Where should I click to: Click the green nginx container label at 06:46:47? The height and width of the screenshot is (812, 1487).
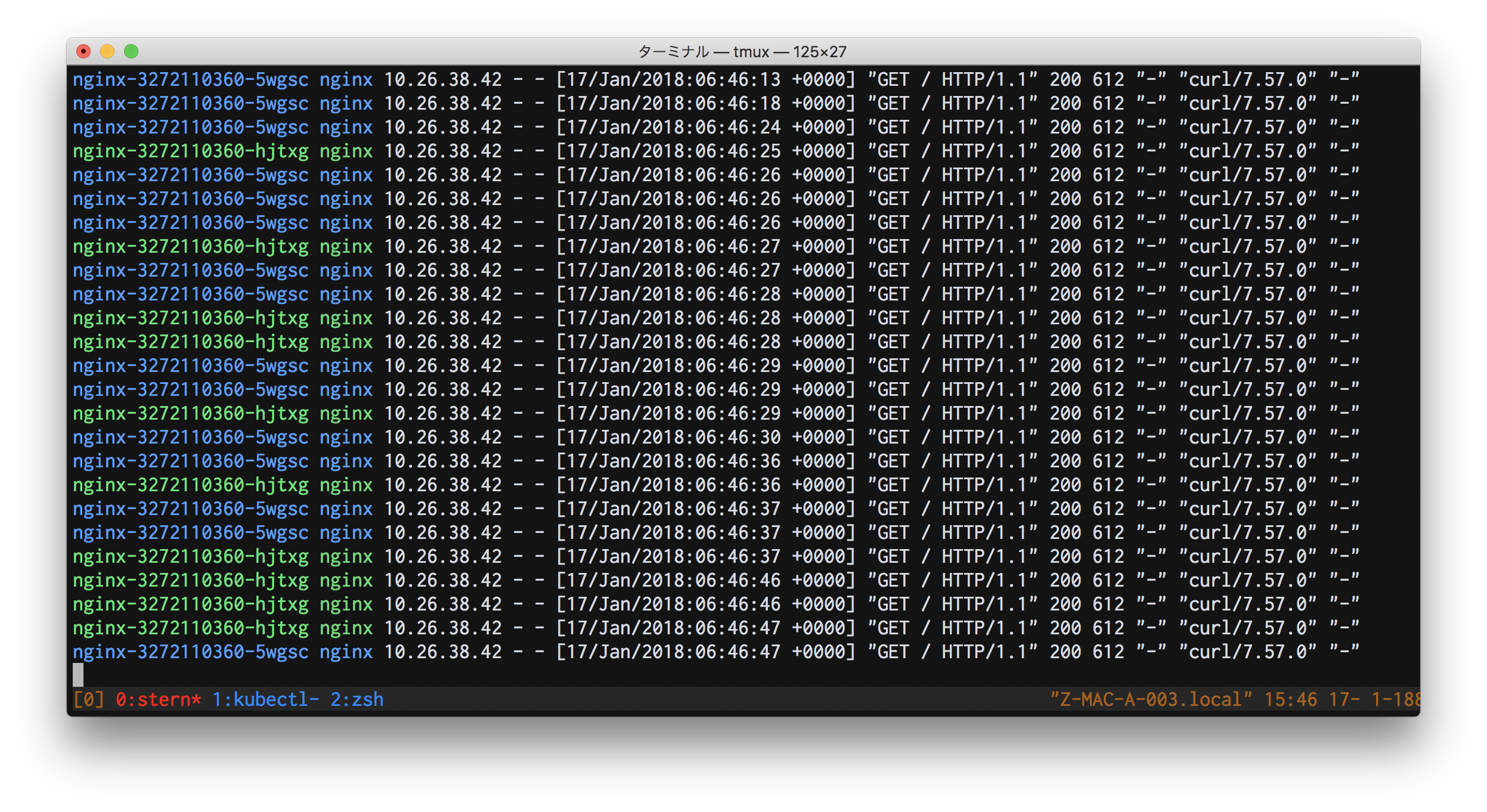[x=346, y=628]
